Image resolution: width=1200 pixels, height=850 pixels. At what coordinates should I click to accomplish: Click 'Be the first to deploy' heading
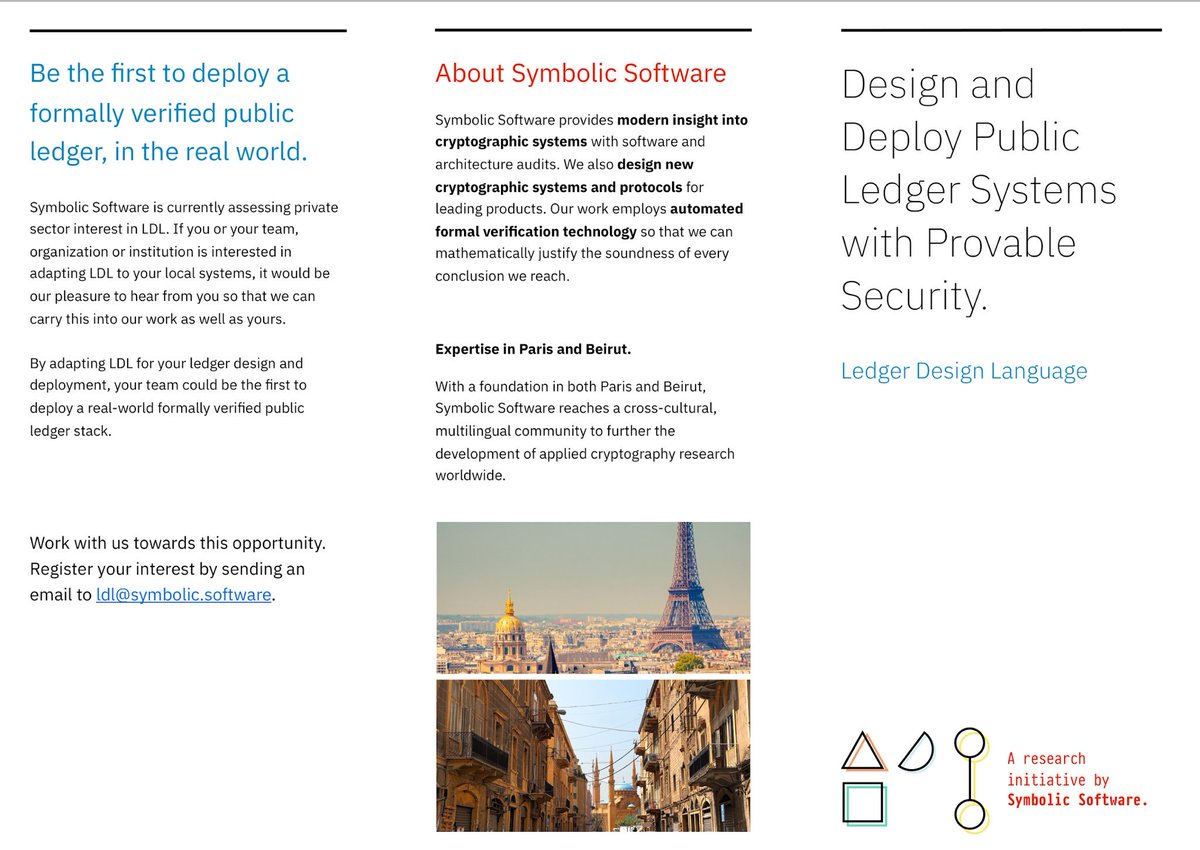click(x=168, y=112)
